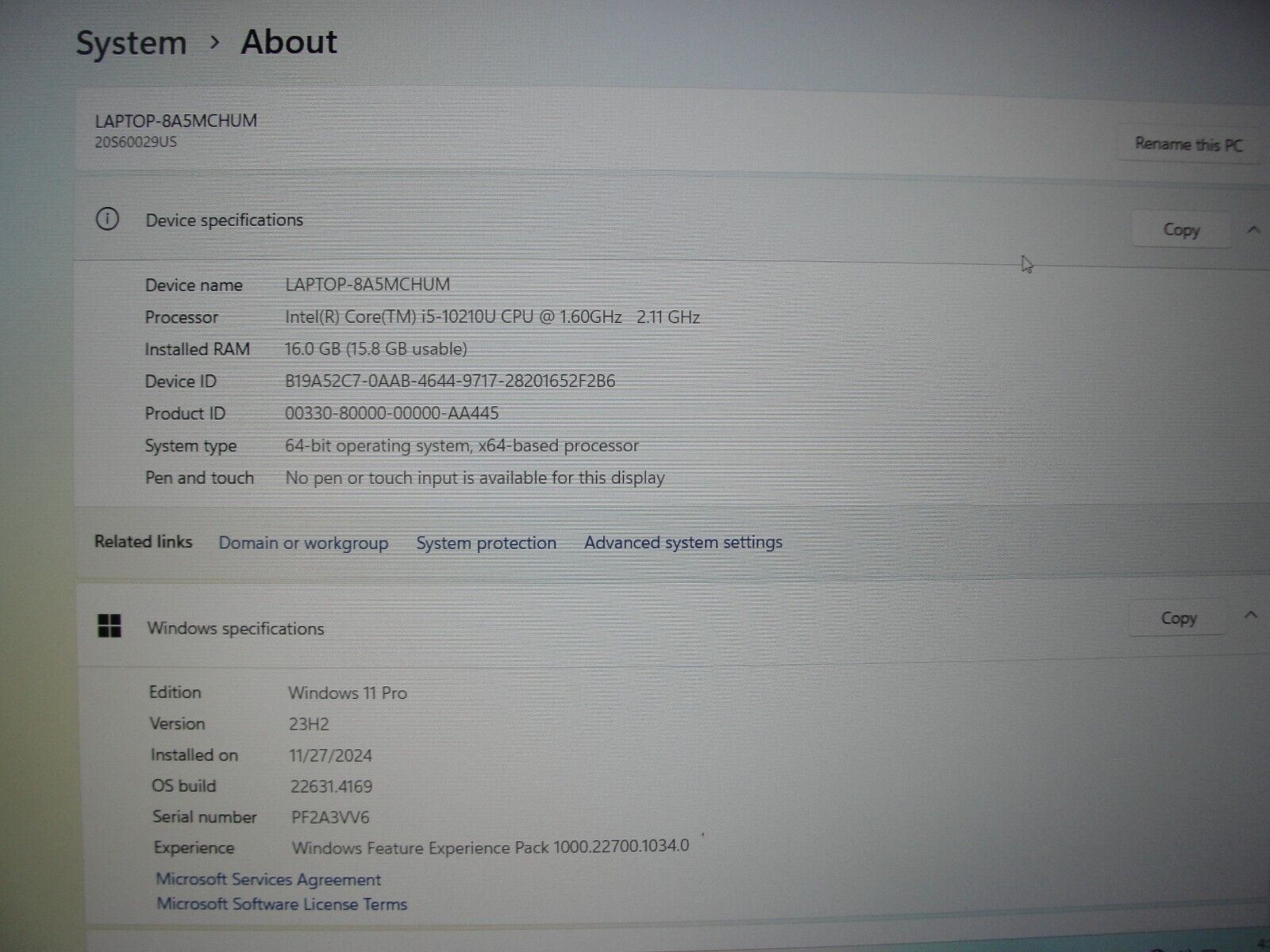The image size is (1270, 952).
Task: Open Microsoft Software License Terms link
Action: [282, 904]
